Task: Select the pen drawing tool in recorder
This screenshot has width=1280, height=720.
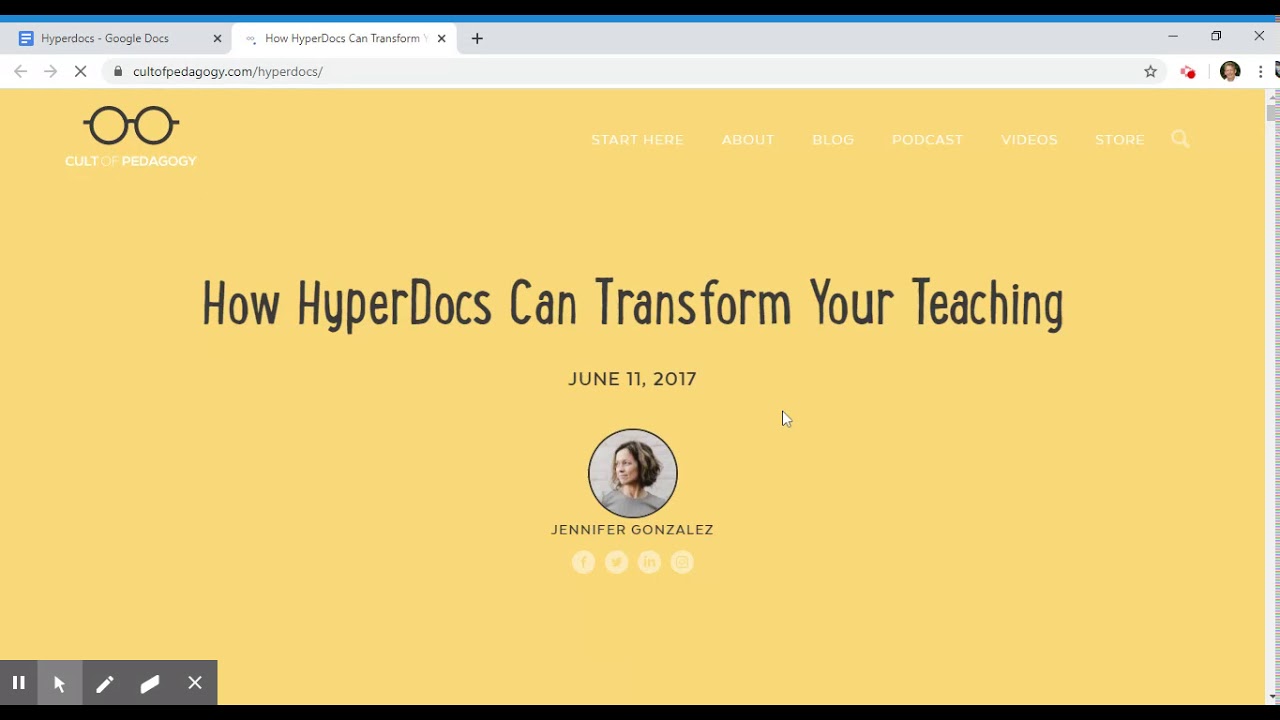Action: coord(105,683)
